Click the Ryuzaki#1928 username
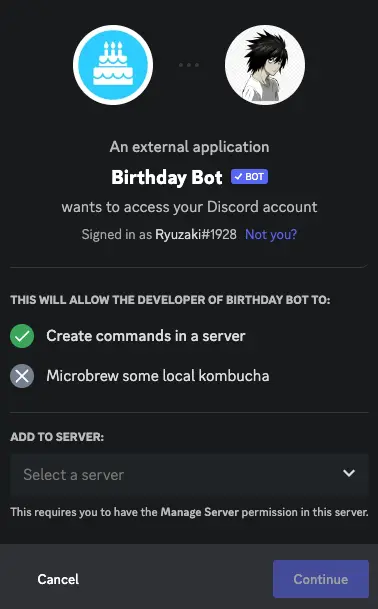 click(196, 235)
